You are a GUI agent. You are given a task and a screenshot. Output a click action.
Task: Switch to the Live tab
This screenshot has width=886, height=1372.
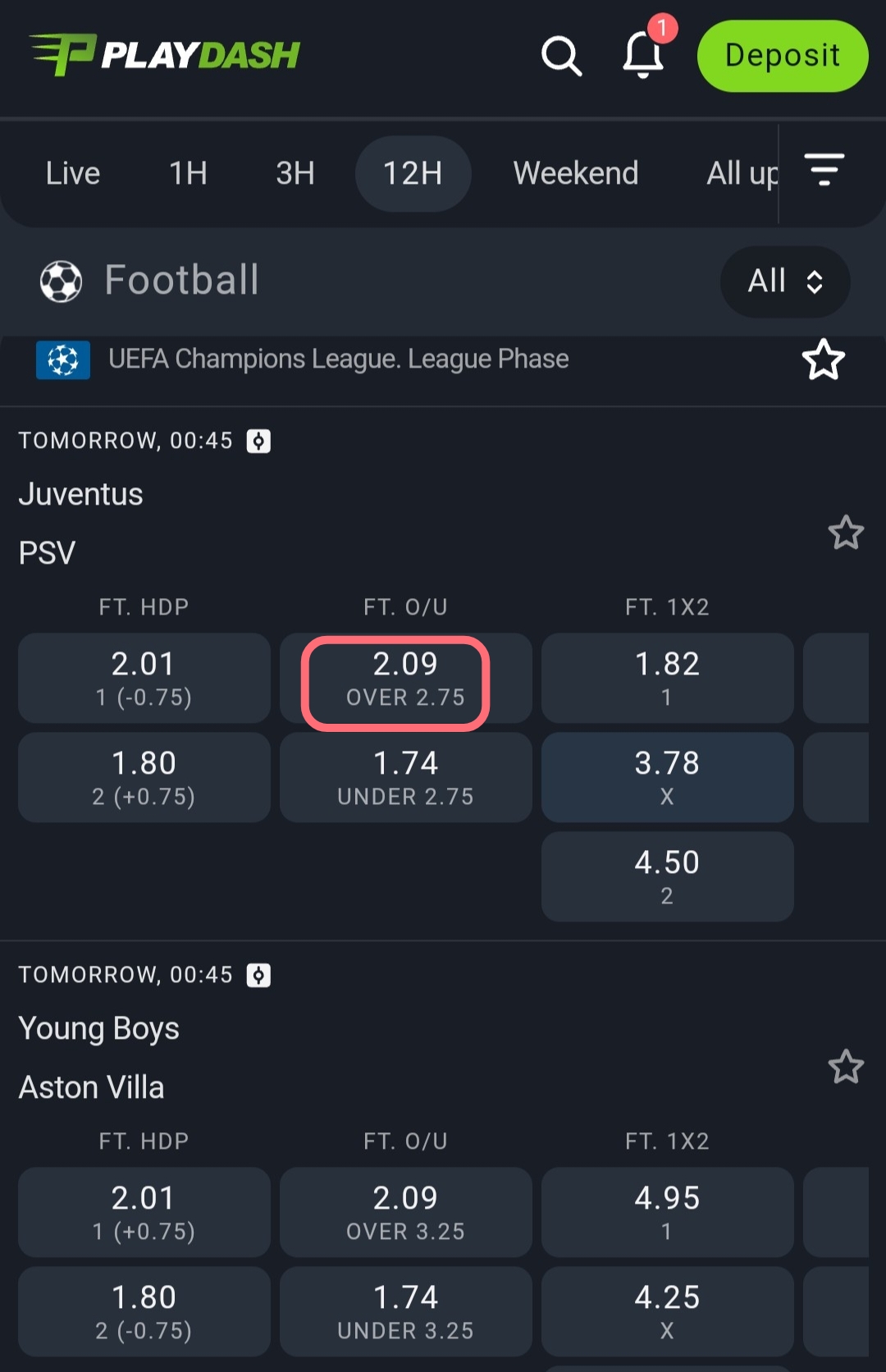(73, 173)
